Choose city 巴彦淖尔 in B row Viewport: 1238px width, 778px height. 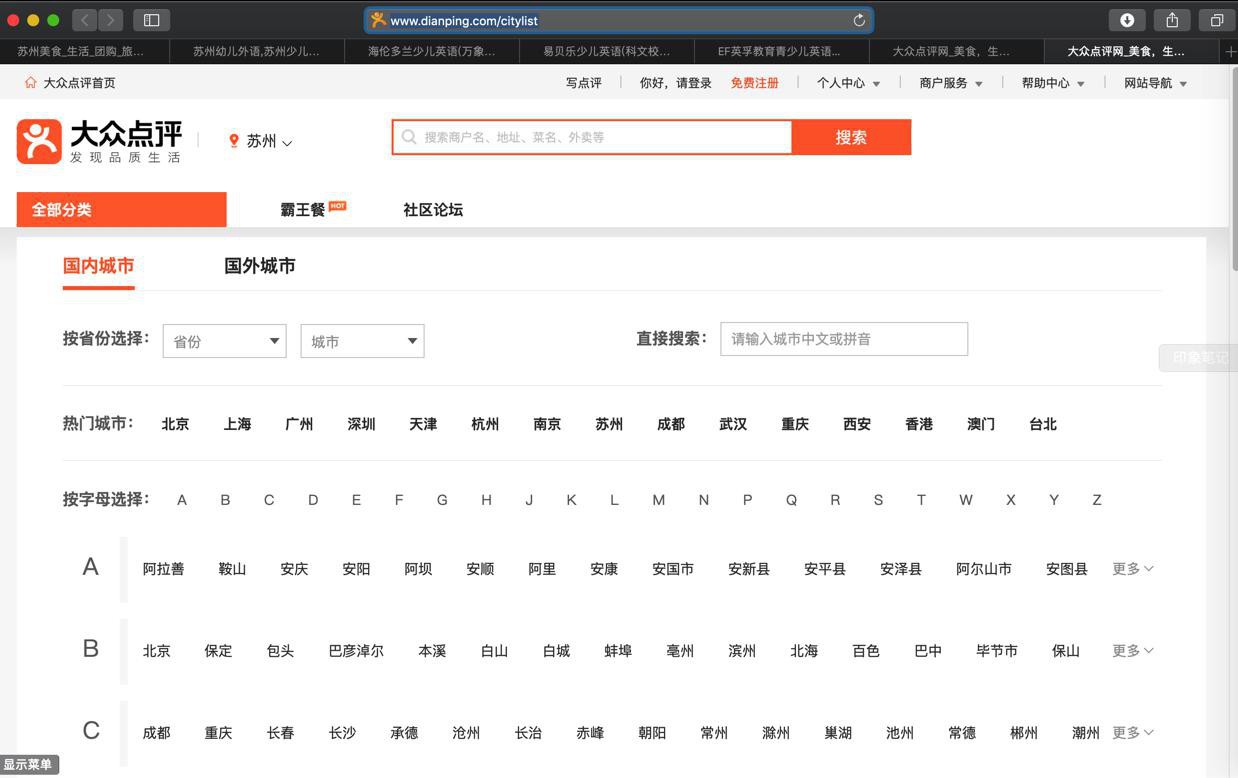(x=356, y=651)
